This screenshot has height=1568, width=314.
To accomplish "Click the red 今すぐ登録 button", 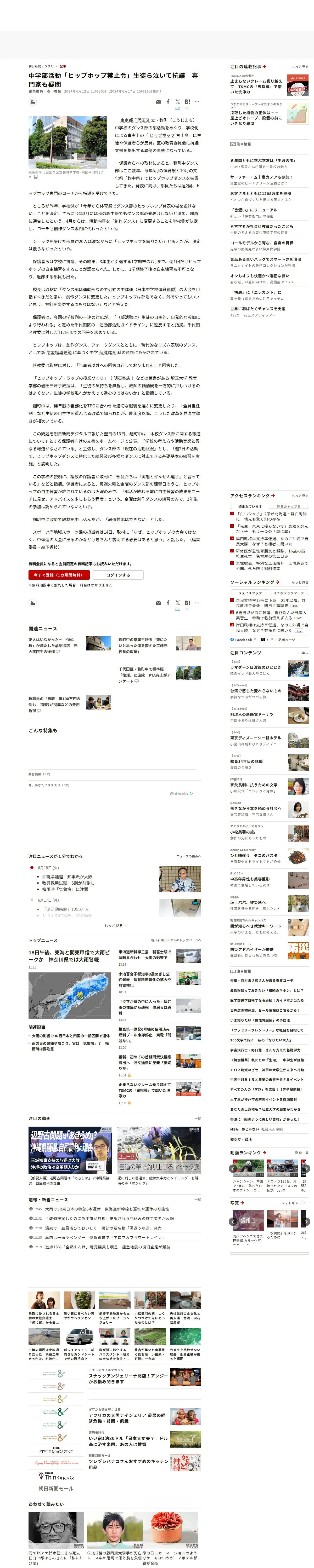I will (59, 575).
